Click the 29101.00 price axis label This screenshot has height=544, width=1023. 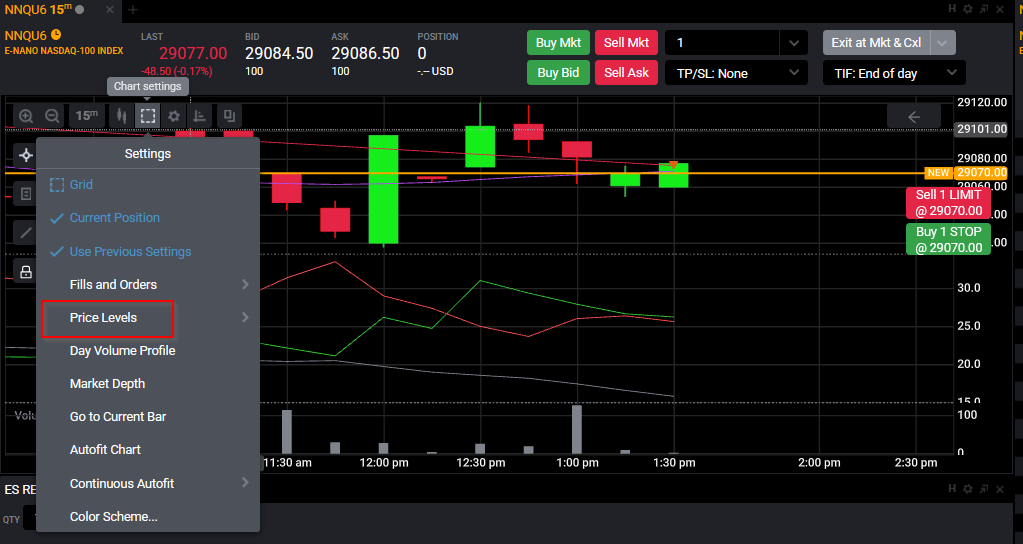pyautogui.click(x=982, y=129)
